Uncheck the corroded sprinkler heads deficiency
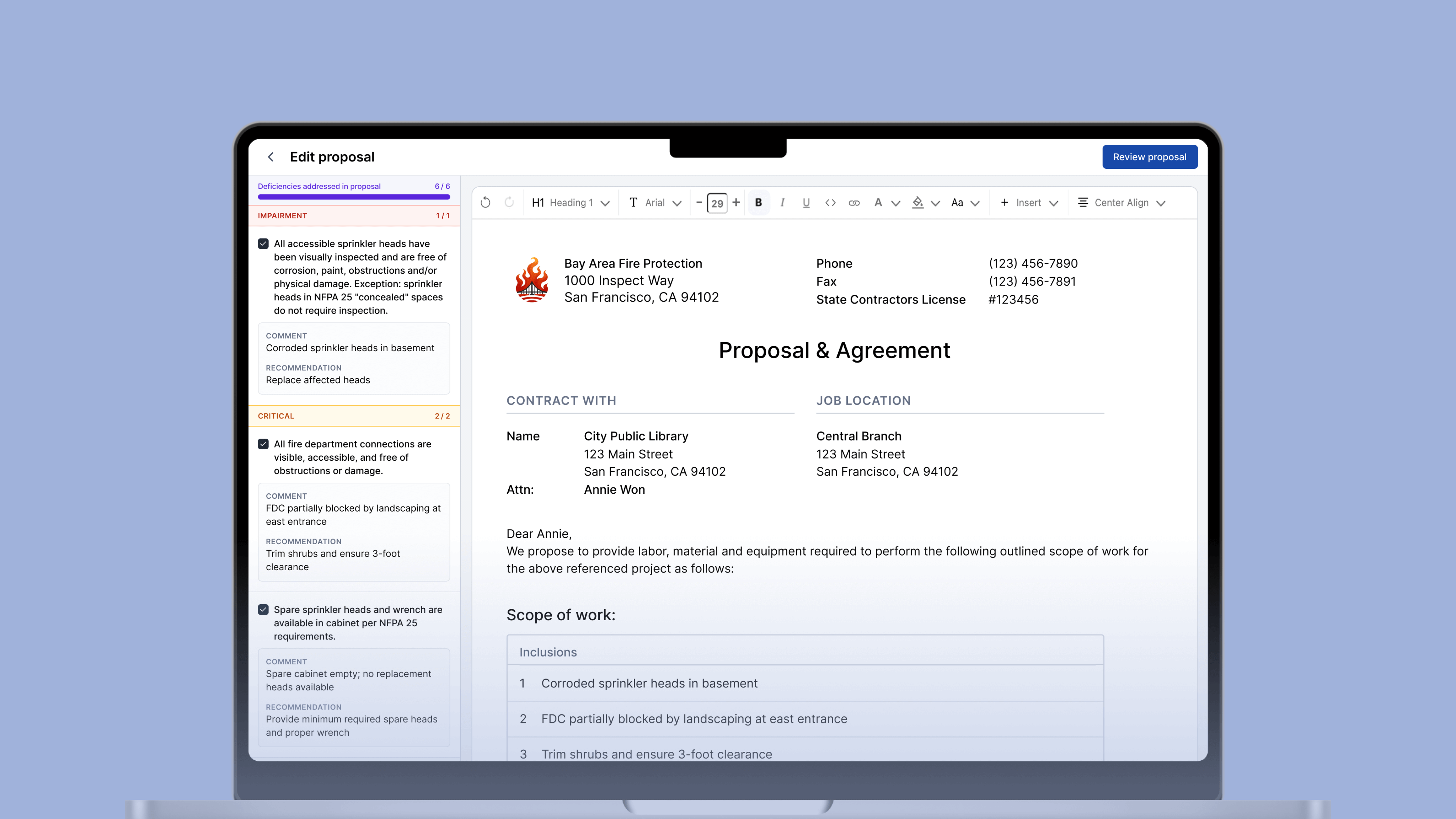The width and height of the screenshot is (1456, 819). click(263, 243)
